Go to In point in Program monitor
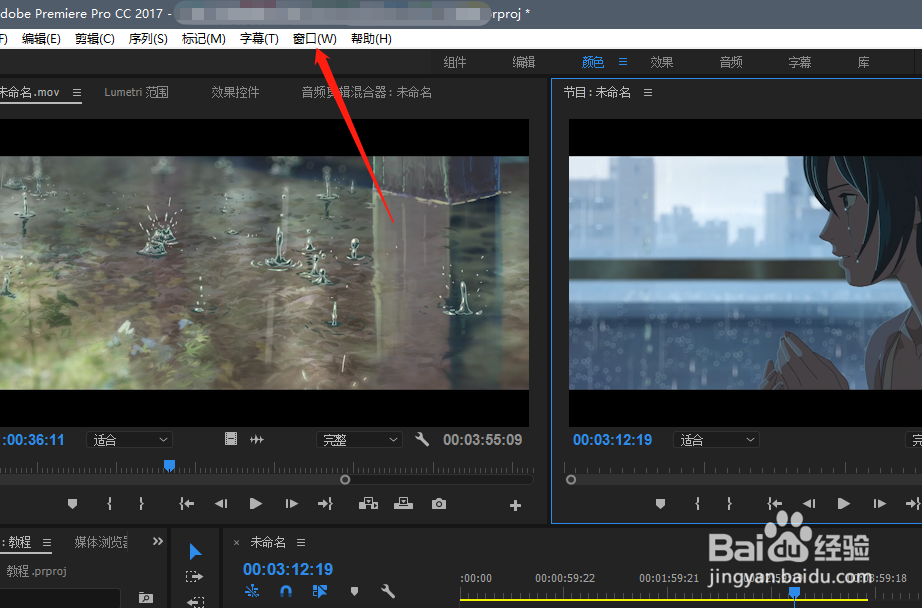The image size is (922, 608). [x=774, y=504]
